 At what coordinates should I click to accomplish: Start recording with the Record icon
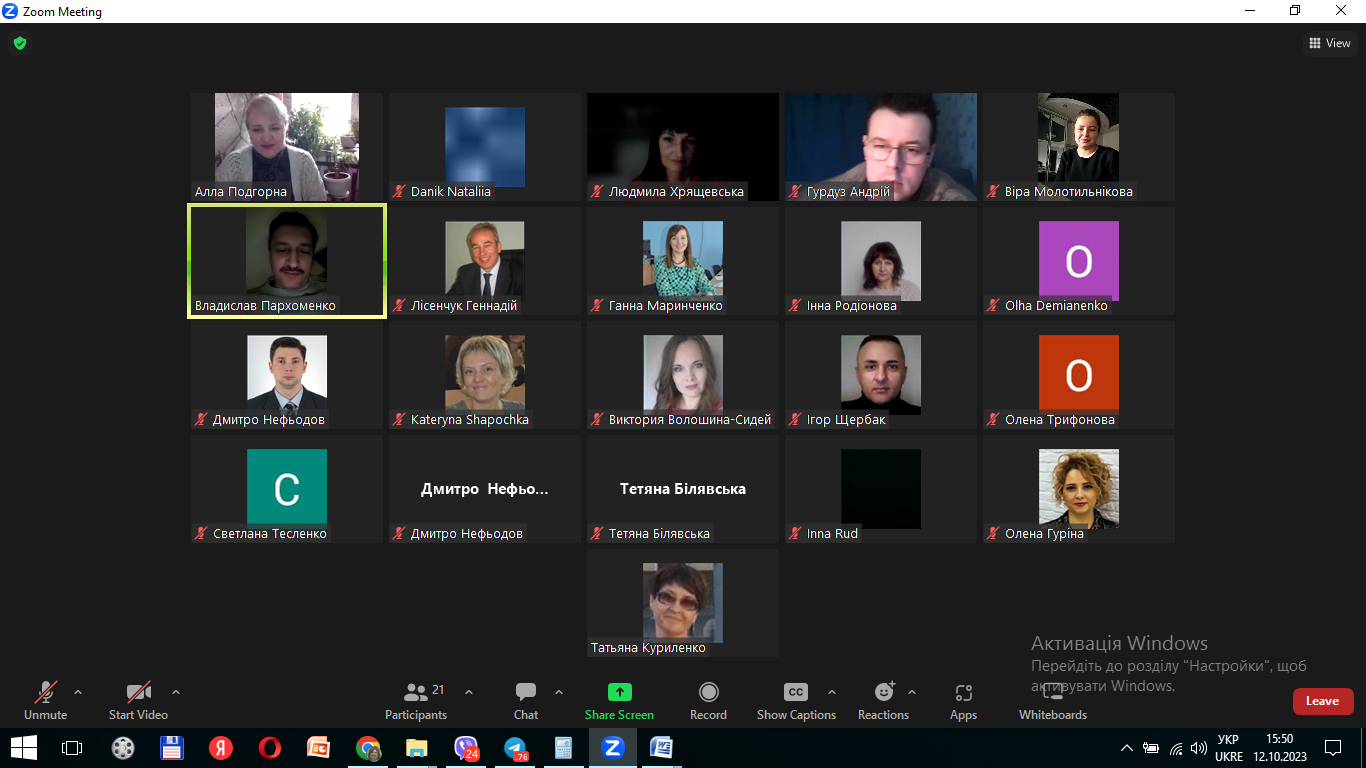(708, 693)
